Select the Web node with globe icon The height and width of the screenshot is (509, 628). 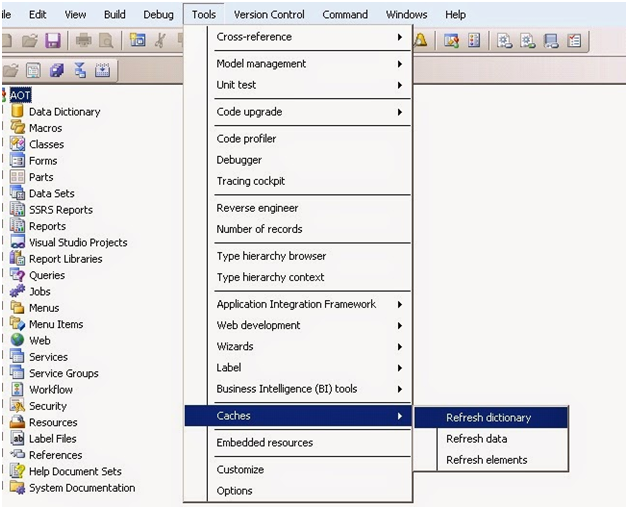[x=40, y=341]
